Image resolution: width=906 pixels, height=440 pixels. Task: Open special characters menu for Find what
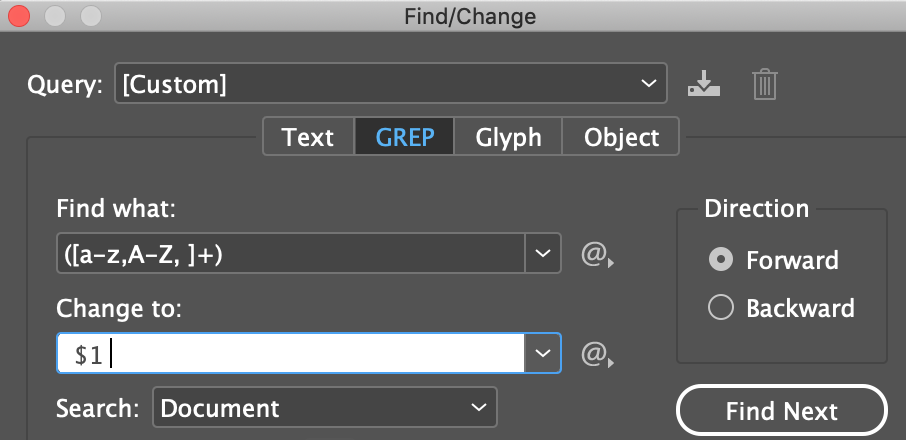coord(596,255)
